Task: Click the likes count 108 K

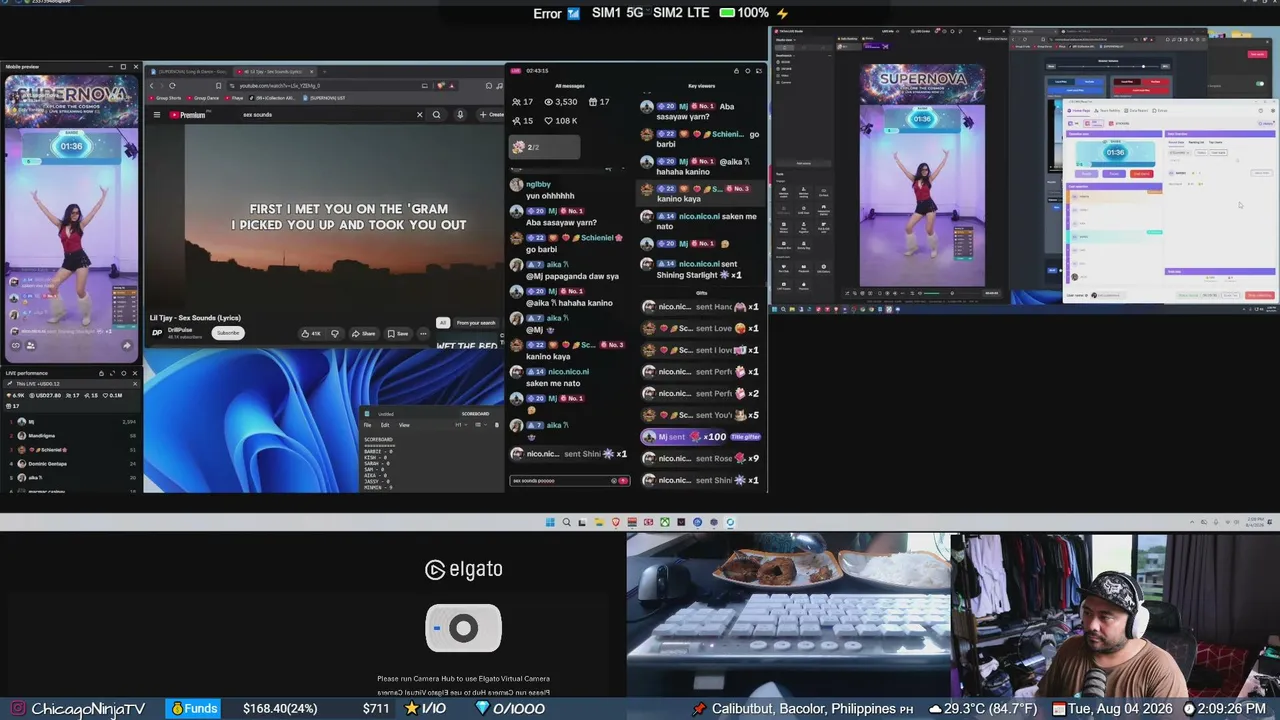Action: (560, 121)
